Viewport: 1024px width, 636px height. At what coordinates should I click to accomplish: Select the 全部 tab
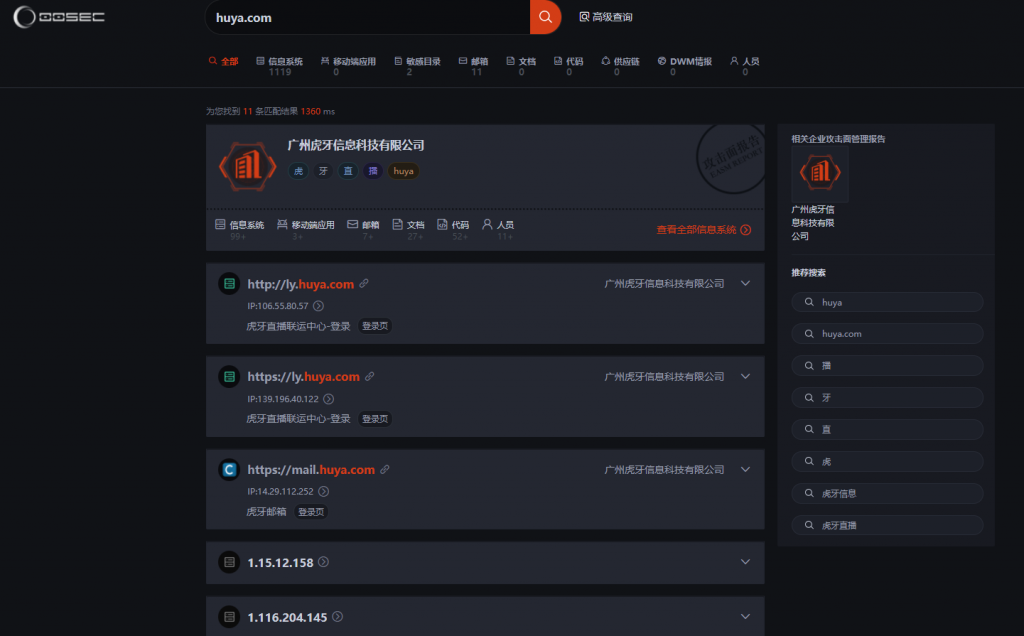223,61
